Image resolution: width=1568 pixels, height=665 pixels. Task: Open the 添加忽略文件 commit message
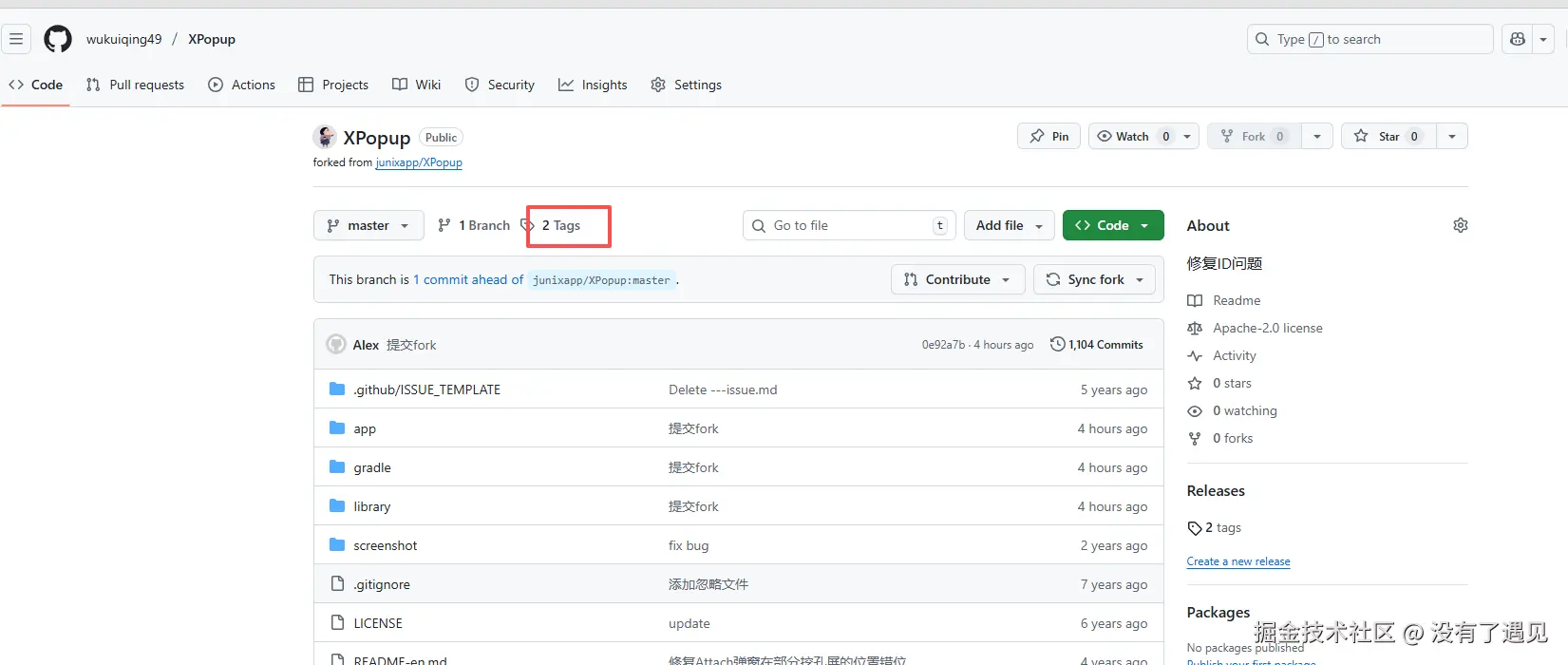[x=708, y=584]
